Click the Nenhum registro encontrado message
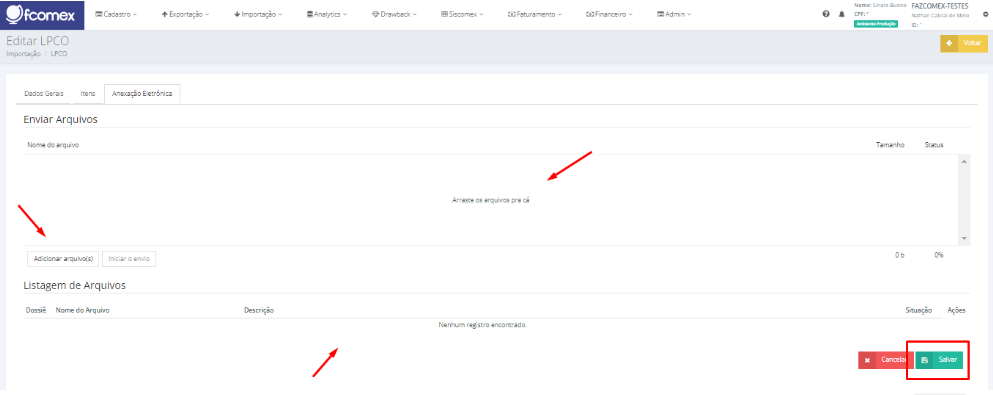Viewport: 993px width, 395px height. coord(483,325)
